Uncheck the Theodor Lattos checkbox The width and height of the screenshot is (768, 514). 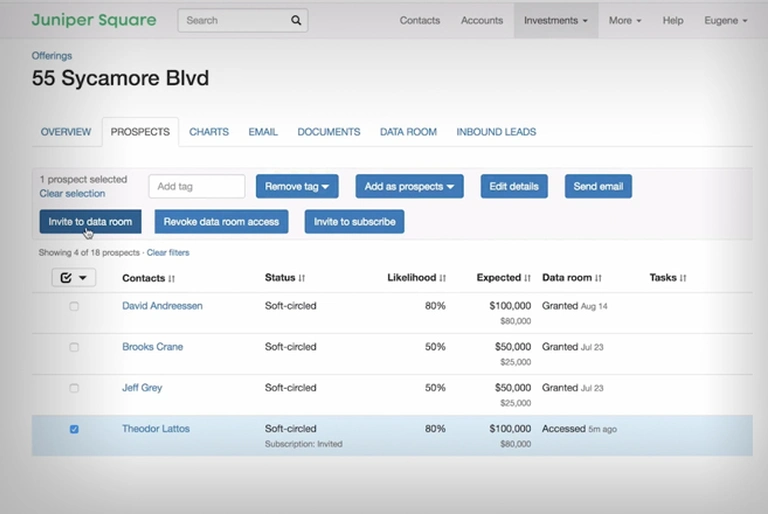pyautogui.click(x=74, y=429)
